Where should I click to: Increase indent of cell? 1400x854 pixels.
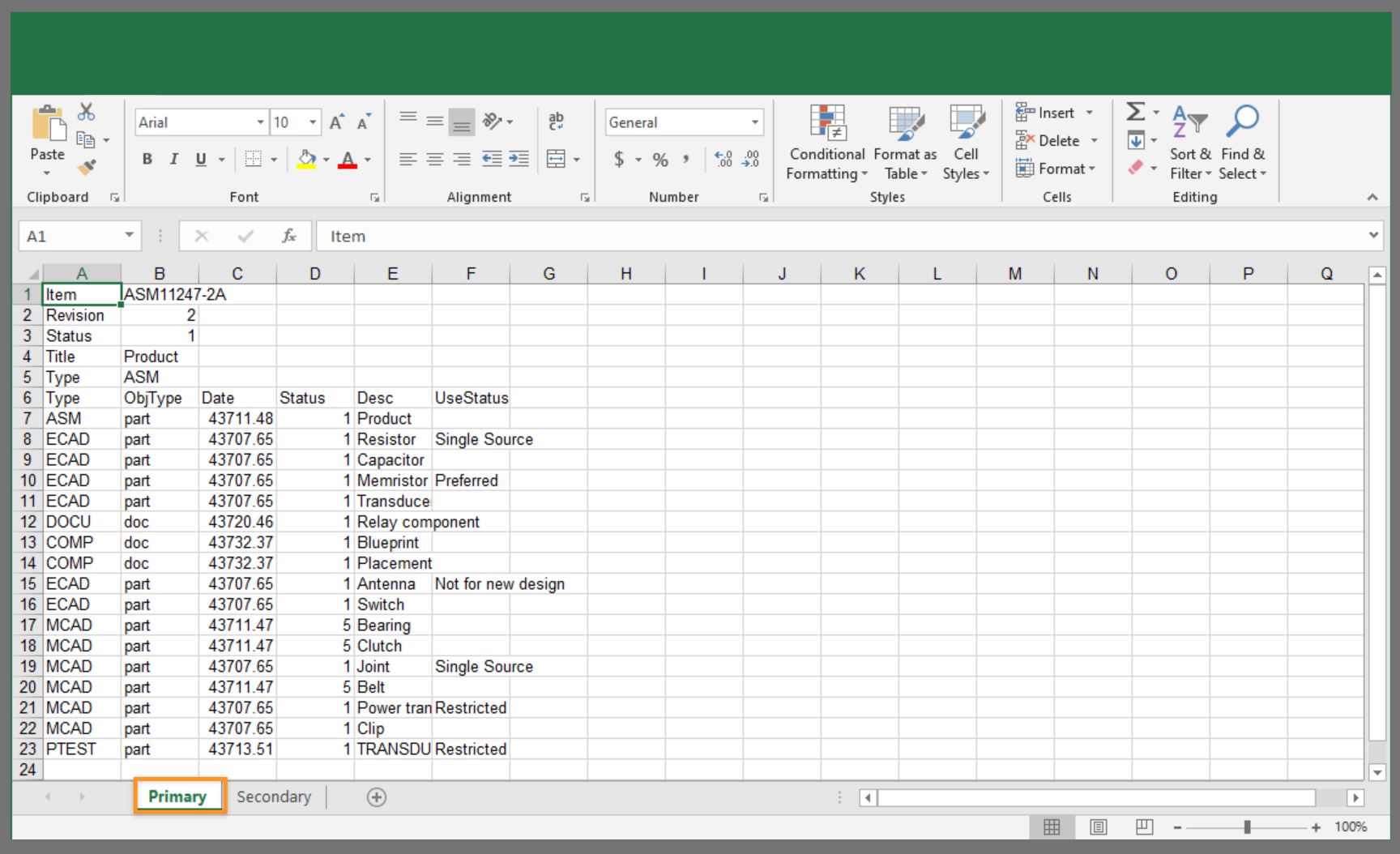pyautogui.click(x=519, y=159)
